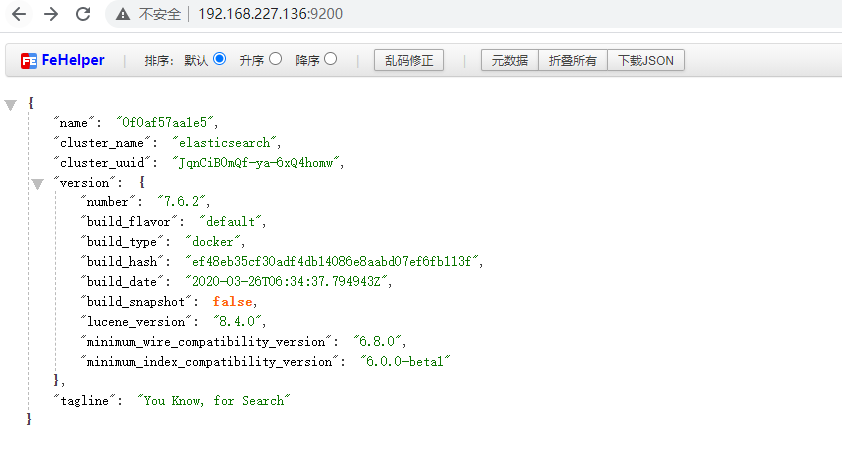Viewport: 842px width, 472px height.
Task: Click the 乱码修正 button
Action: click(409, 60)
